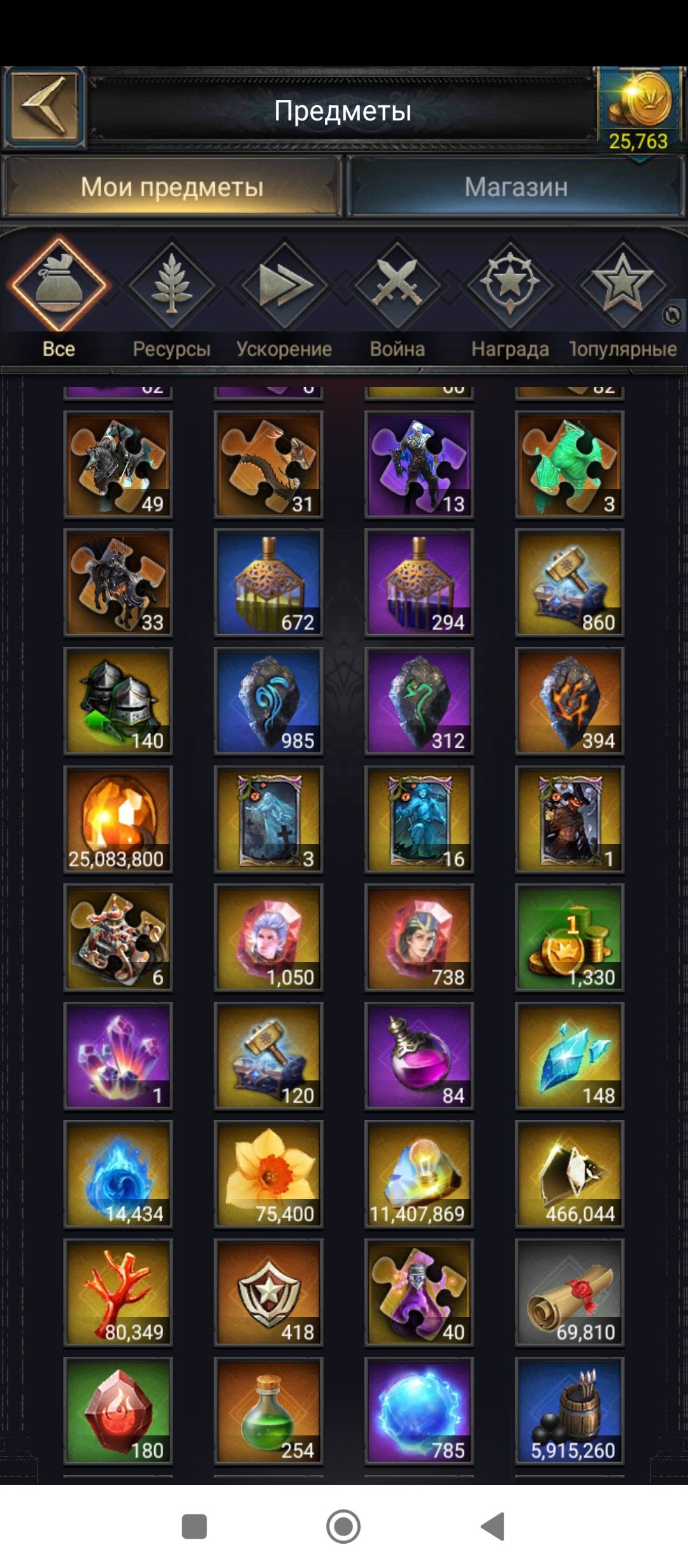
Task: Filter by Ресурсы category icon
Action: [171, 285]
